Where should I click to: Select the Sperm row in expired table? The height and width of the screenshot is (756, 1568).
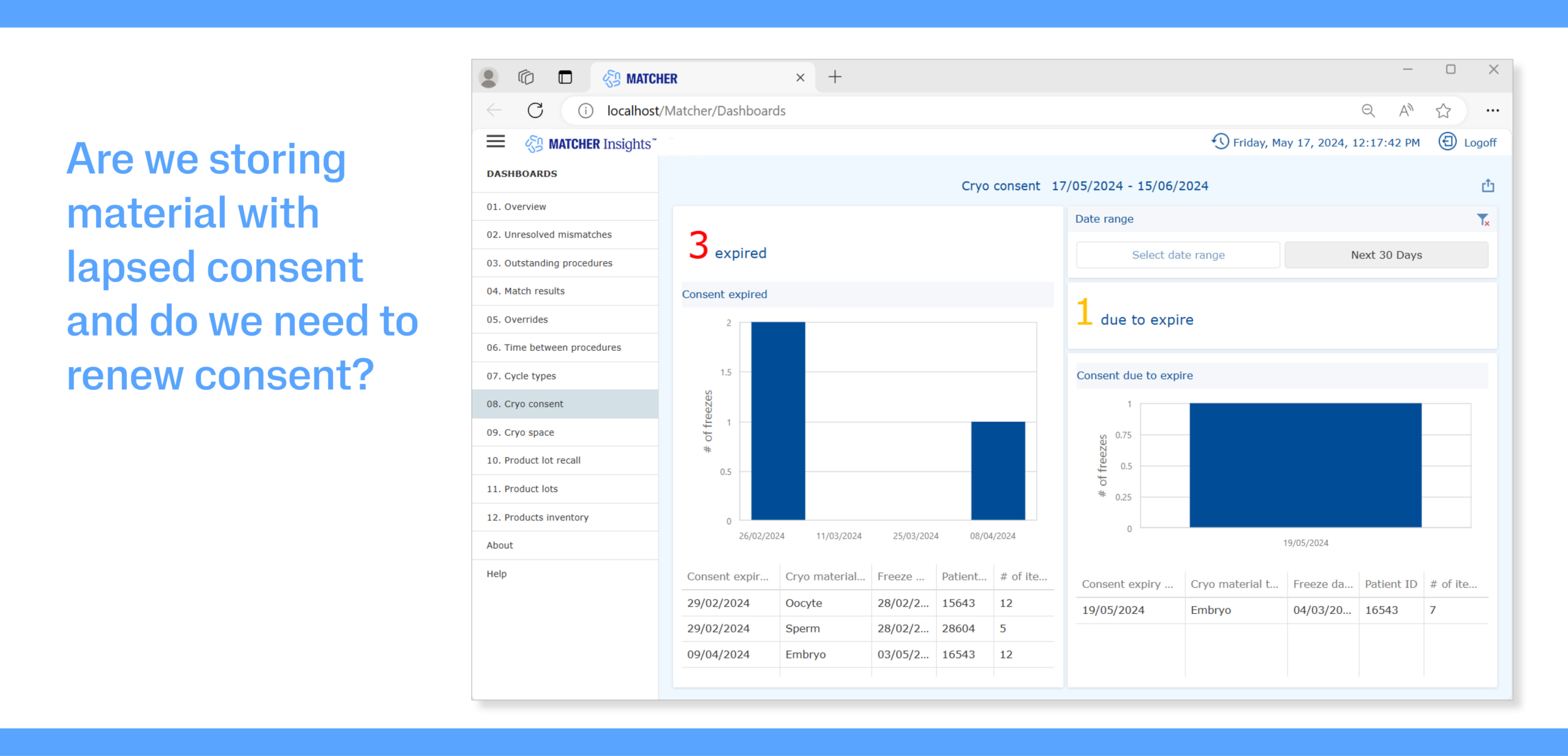pos(868,629)
